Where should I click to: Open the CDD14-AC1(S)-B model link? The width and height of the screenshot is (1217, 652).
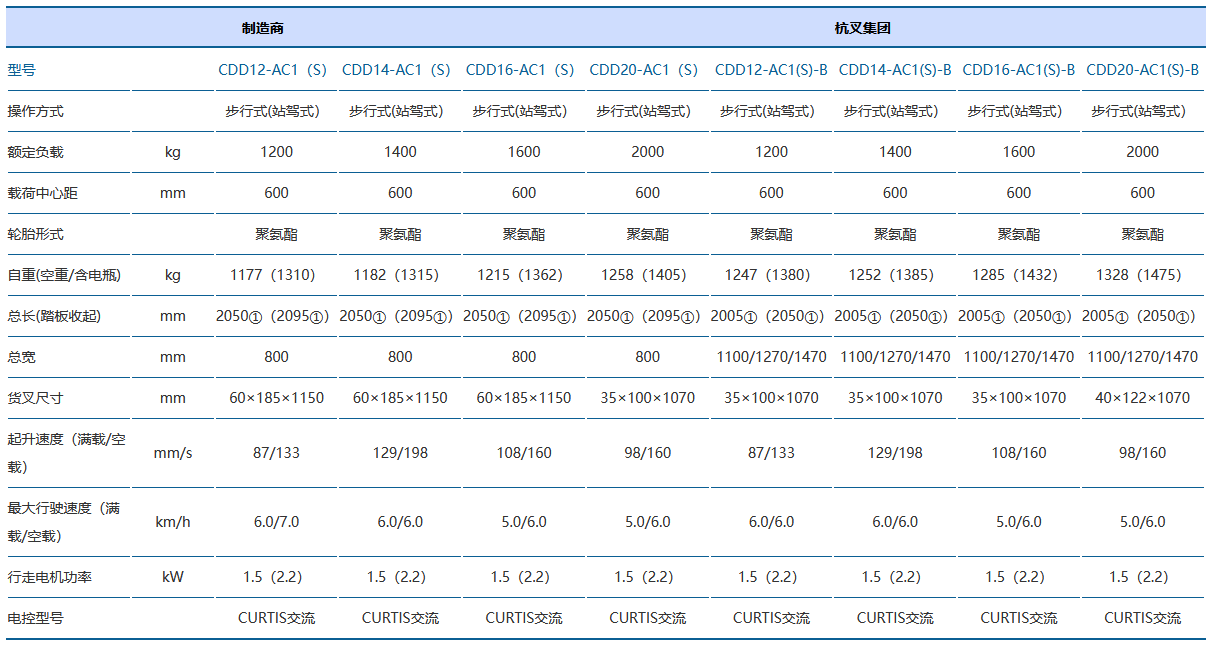point(895,70)
